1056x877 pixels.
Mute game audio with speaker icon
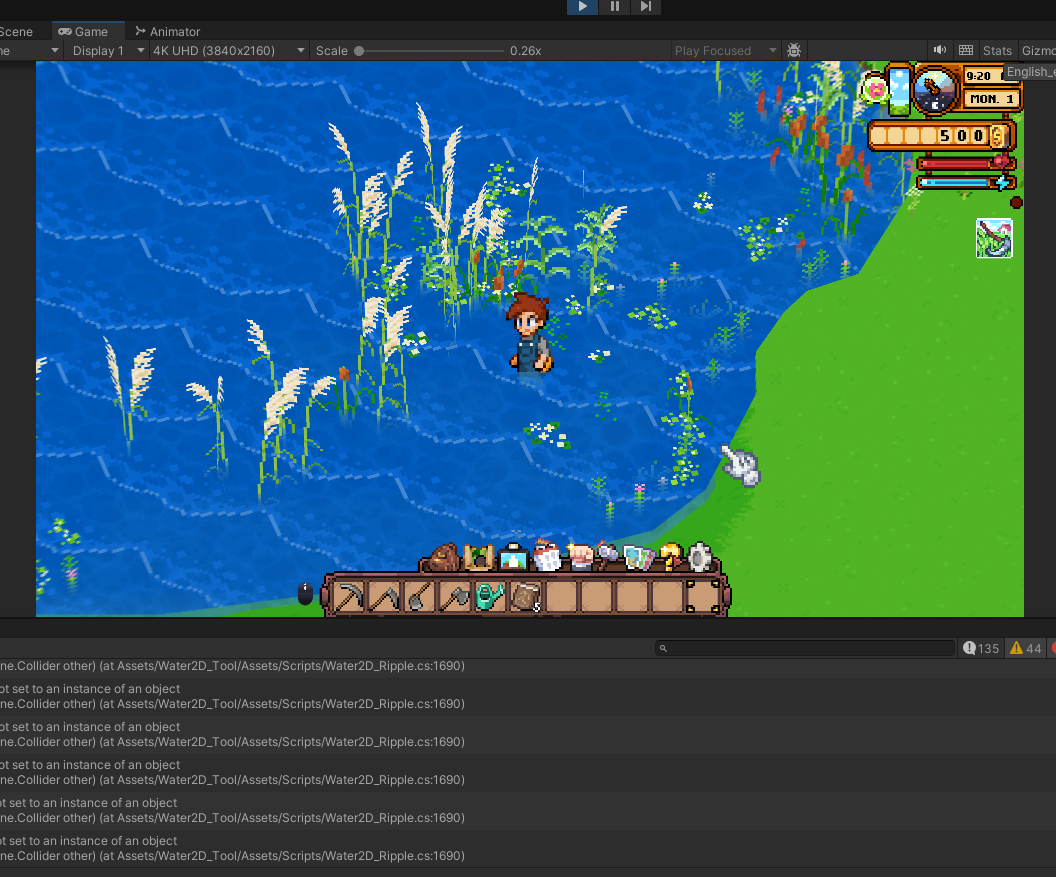(x=940, y=50)
